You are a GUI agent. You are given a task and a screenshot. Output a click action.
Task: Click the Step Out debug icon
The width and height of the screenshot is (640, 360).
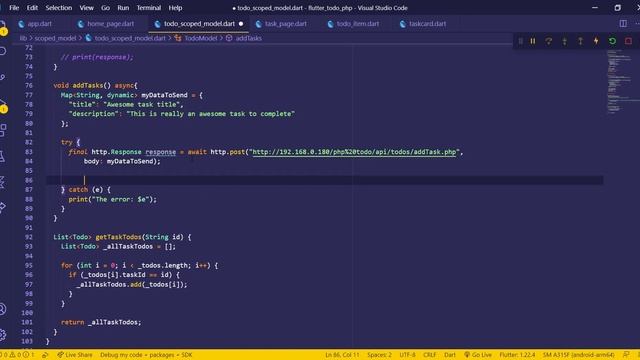click(x=580, y=41)
